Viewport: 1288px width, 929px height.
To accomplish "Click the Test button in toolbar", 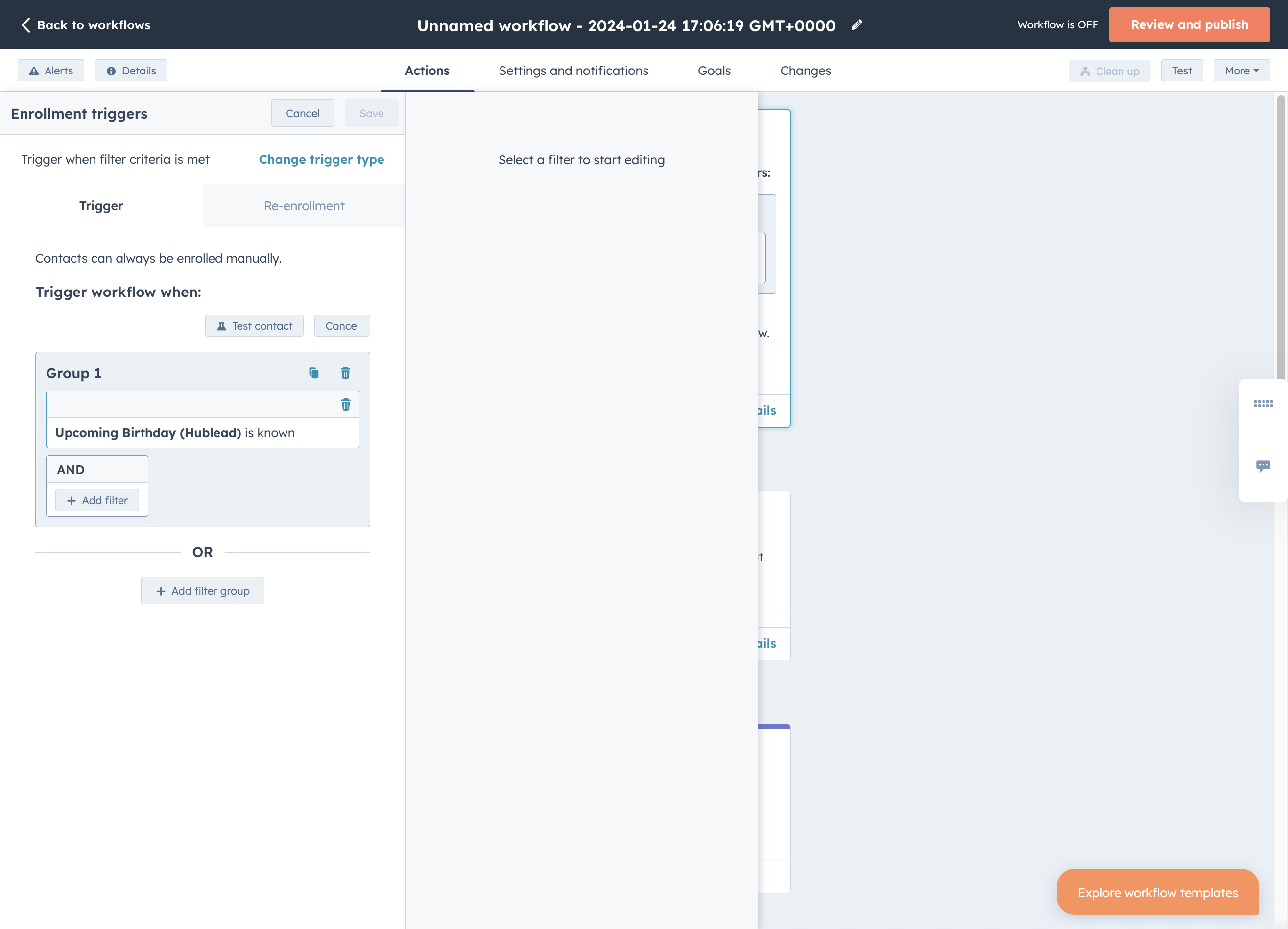I will tap(1182, 71).
